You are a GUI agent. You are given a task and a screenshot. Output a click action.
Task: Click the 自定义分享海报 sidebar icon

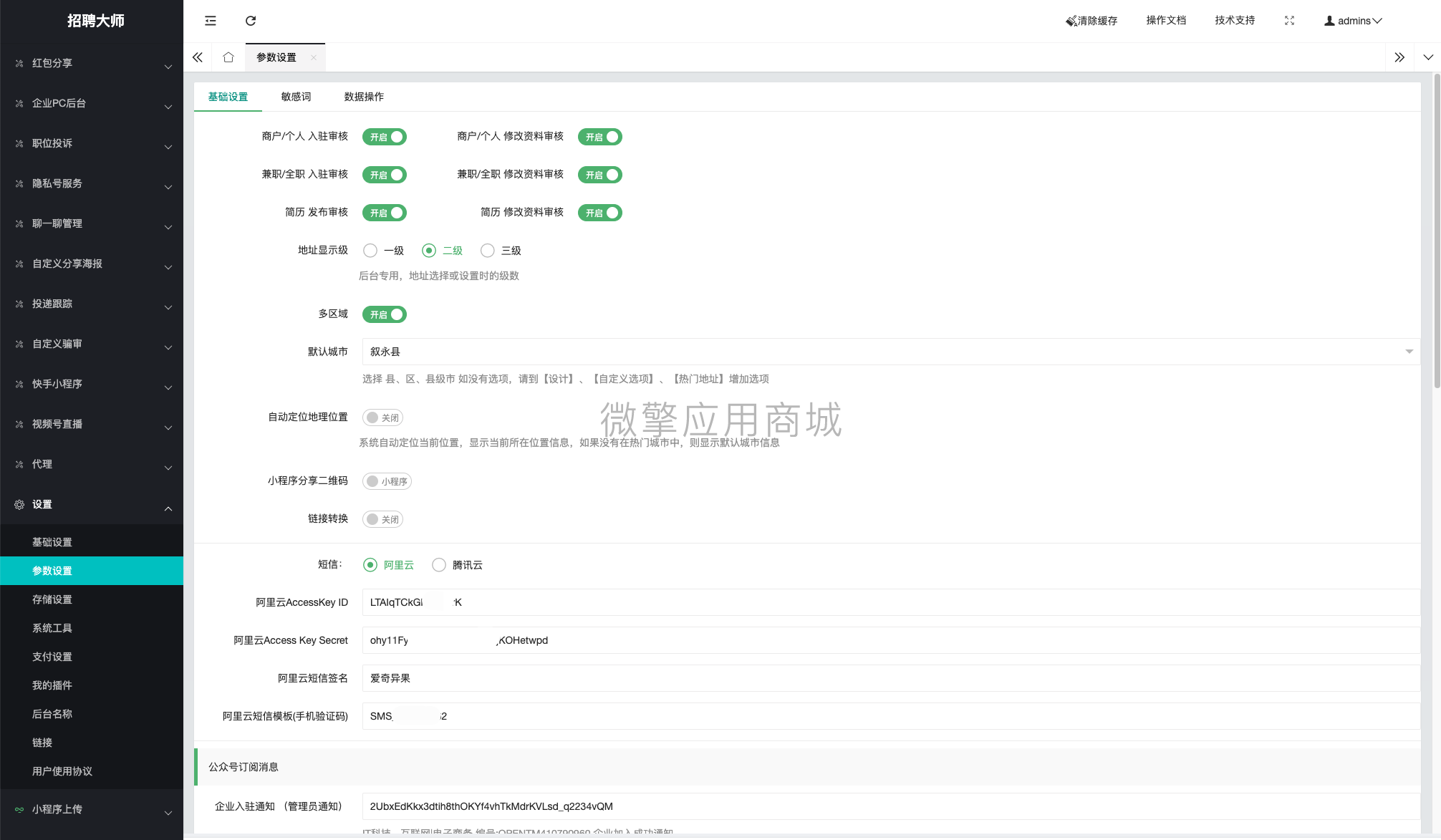pyautogui.click(x=19, y=264)
